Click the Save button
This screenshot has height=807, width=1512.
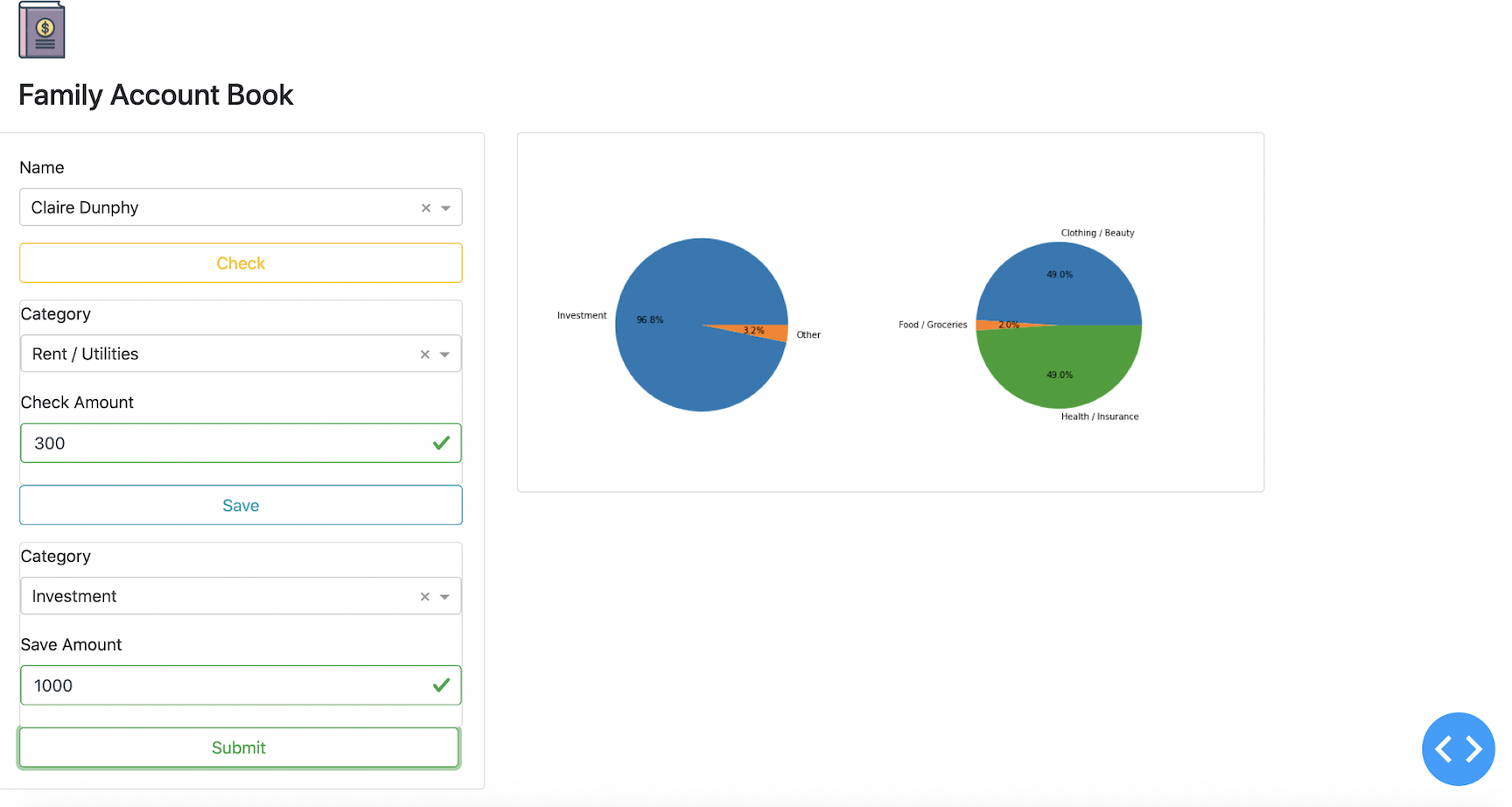[x=241, y=505]
